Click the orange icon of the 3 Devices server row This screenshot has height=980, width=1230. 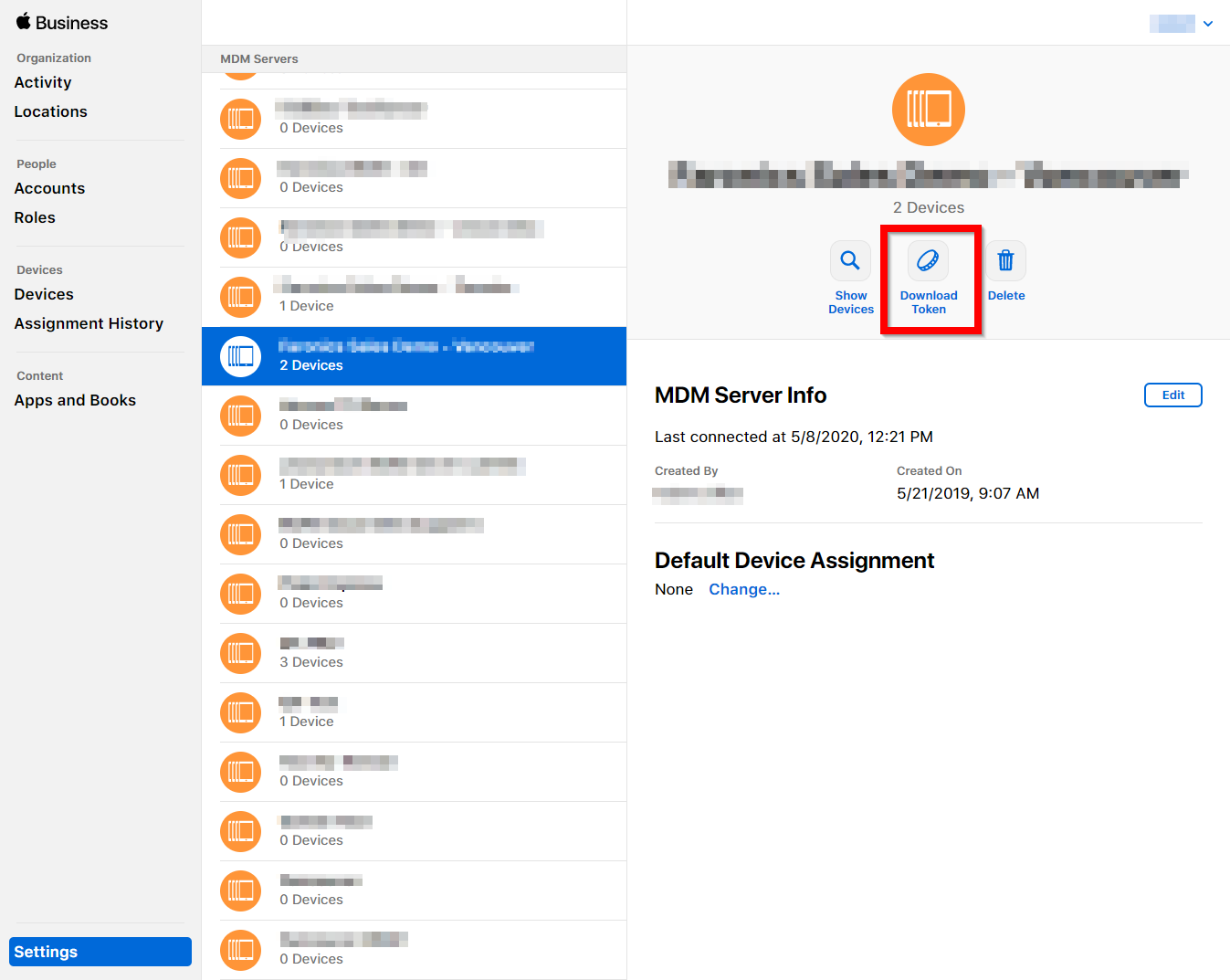coord(240,653)
